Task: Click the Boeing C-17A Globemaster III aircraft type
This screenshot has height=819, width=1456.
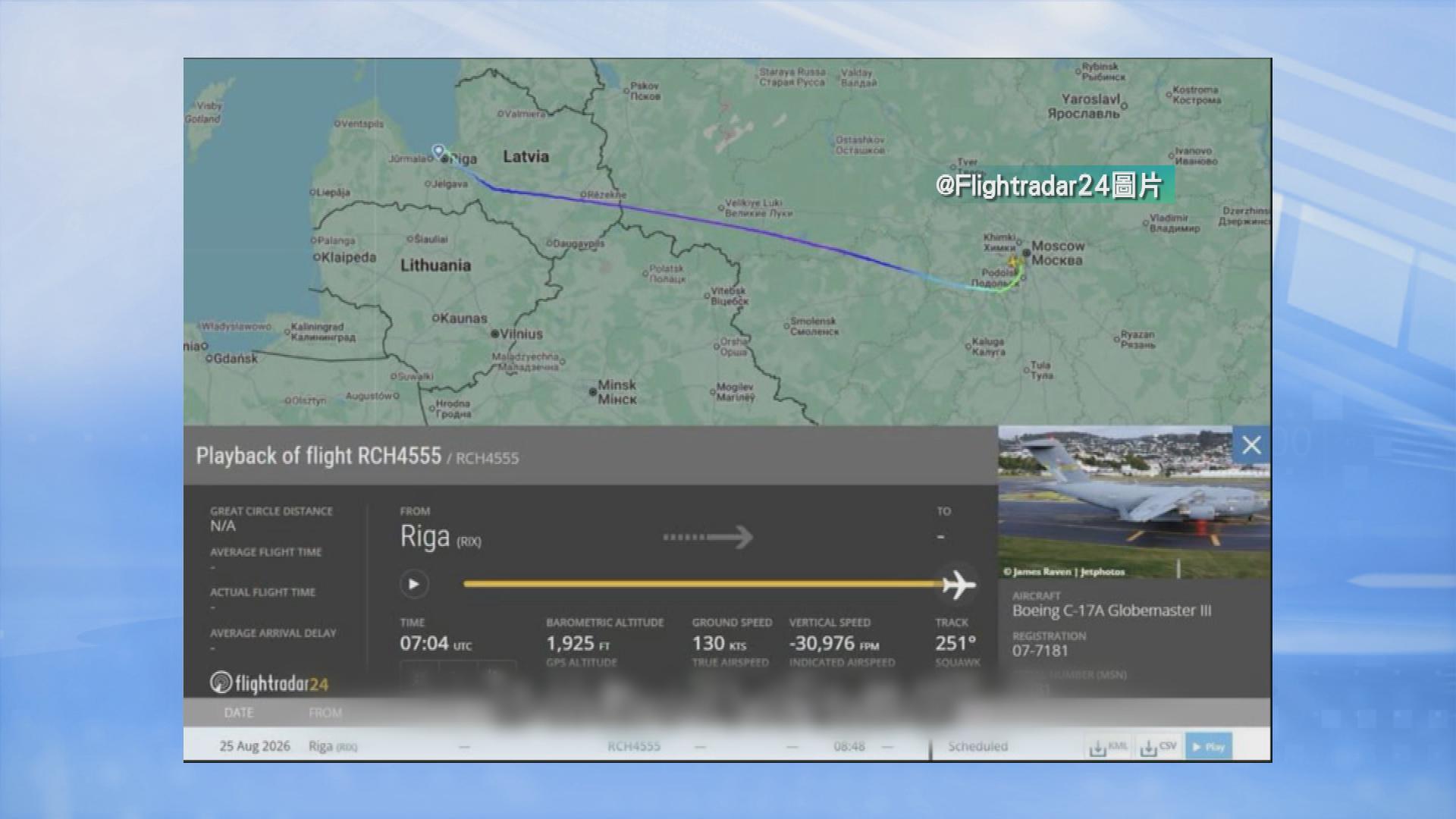Action: [x=1112, y=610]
